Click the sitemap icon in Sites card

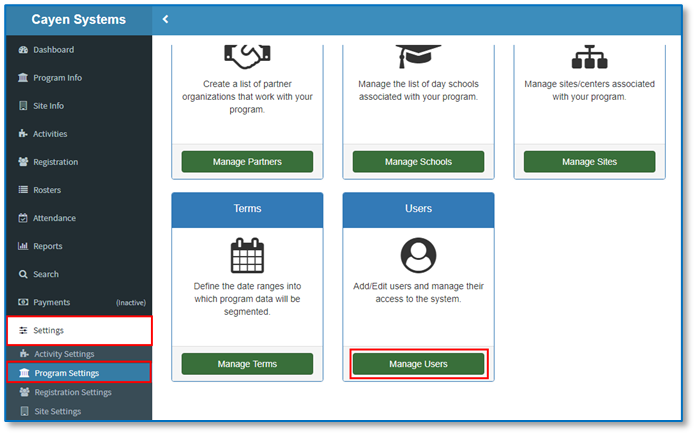(x=589, y=56)
